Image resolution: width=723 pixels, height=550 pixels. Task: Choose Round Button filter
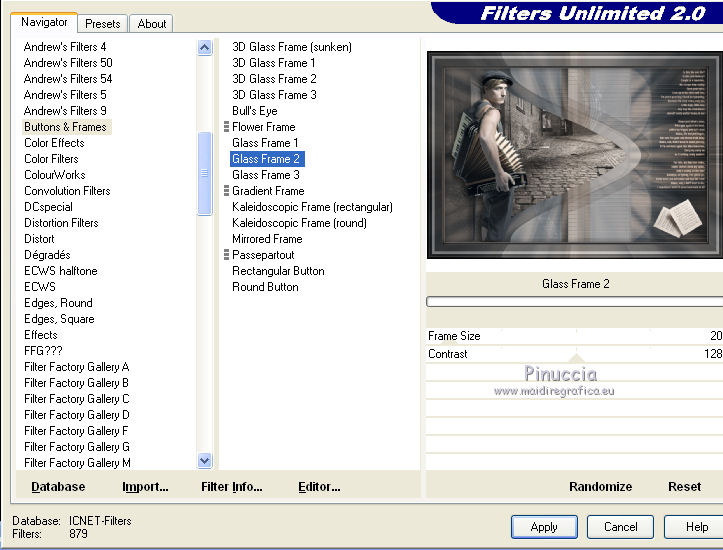(266, 287)
